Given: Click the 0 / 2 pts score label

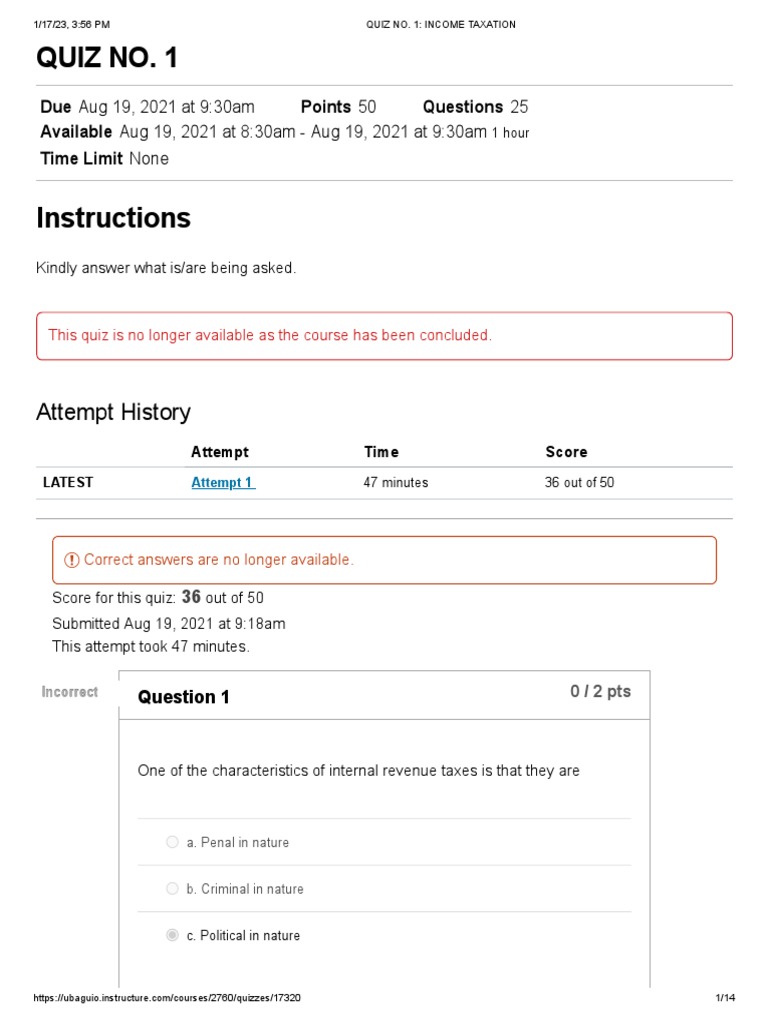Looking at the screenshot, I should coord(600,692).
